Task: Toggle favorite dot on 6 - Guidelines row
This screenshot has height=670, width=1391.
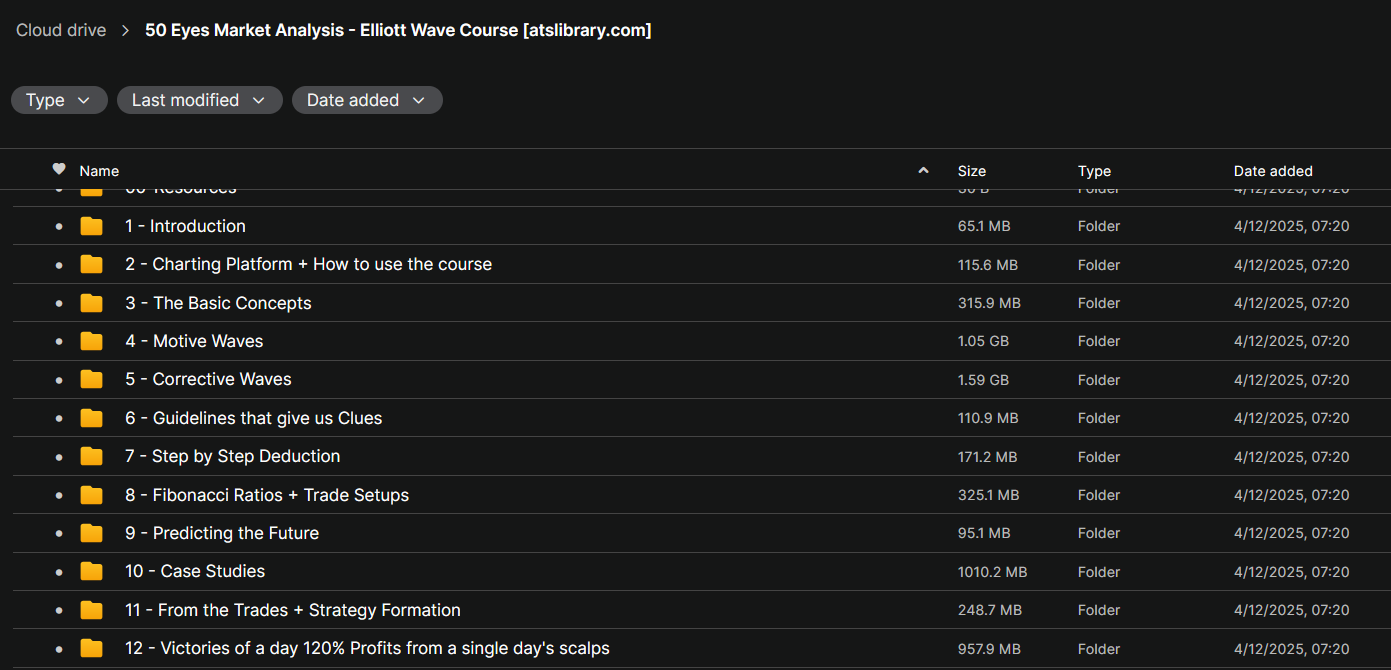Action: (x=59, y=418)
